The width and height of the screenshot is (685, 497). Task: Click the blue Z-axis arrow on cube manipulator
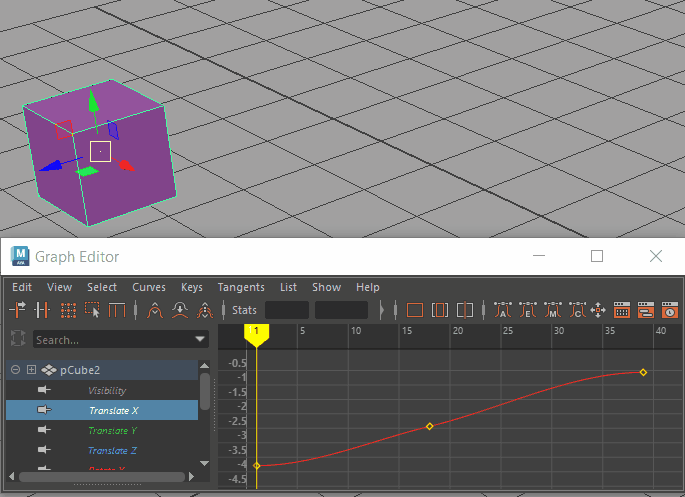50,166
